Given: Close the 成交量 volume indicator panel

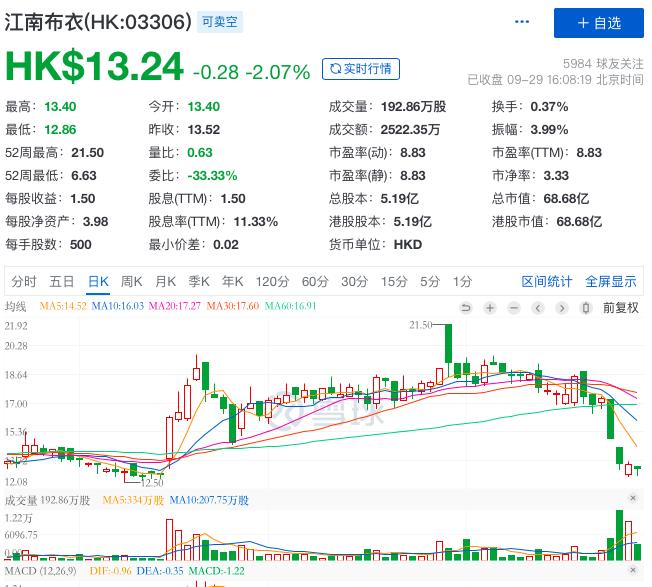Looking at the screenshot, I should point(633,498).
